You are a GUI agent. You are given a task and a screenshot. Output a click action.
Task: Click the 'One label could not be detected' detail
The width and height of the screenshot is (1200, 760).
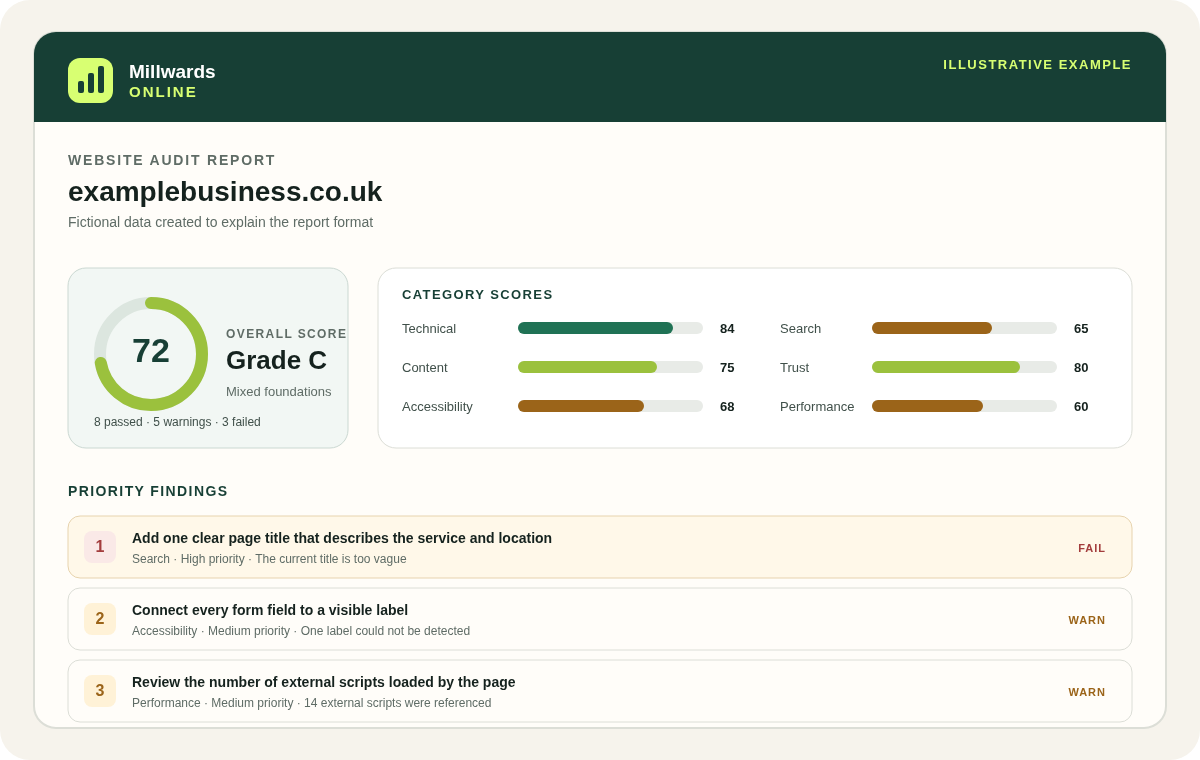(385, 631)
